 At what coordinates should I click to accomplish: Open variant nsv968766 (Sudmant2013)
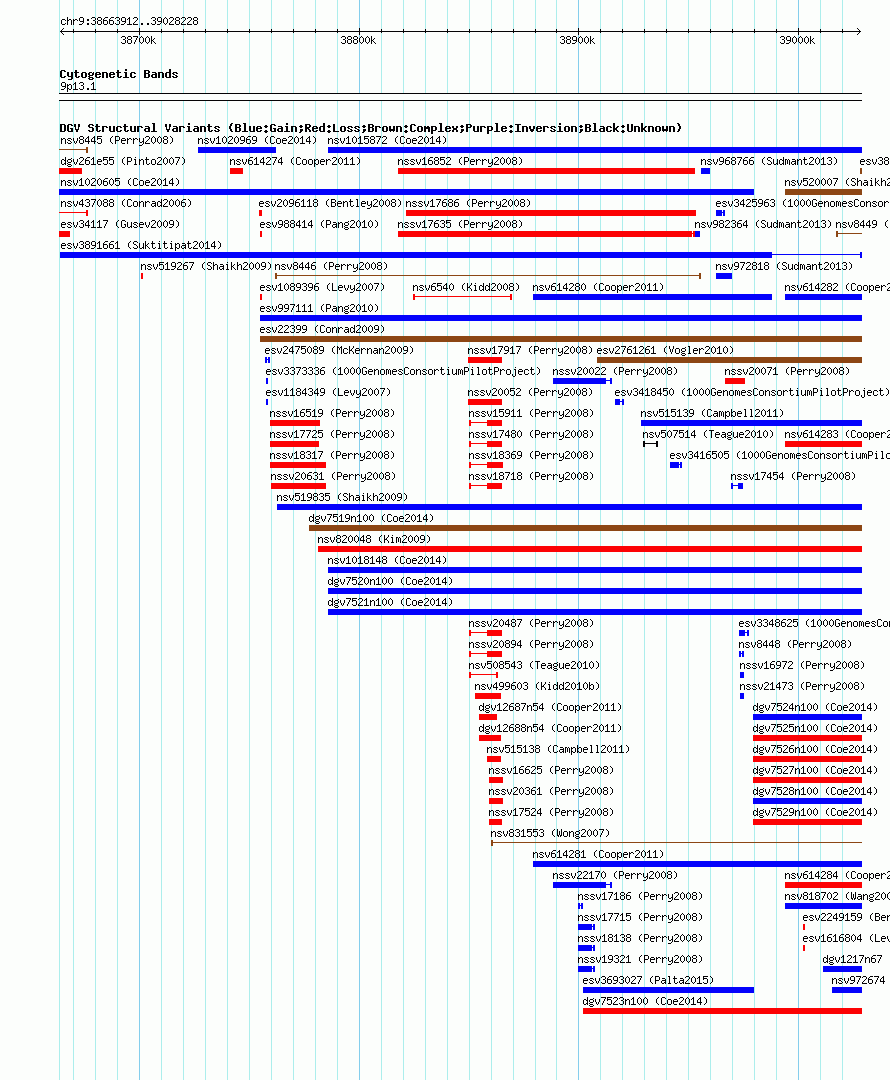pyautogui.click(x=769, y=161)
